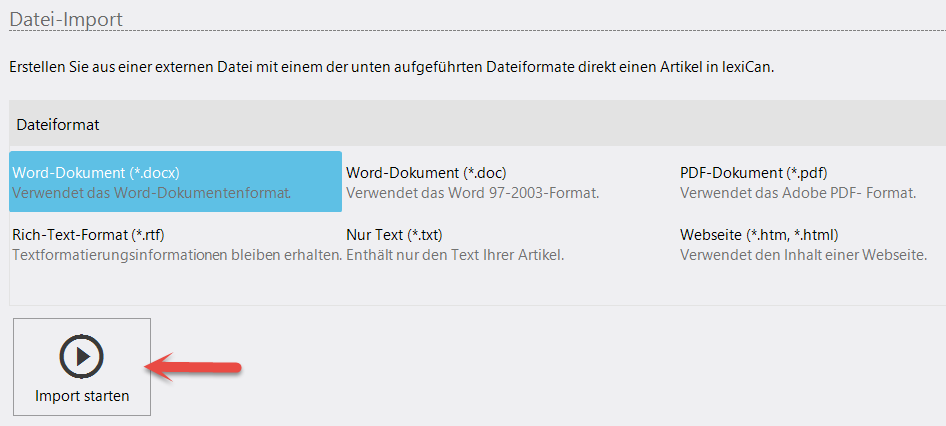Click text 'Enthält nur den Text Ihrer Artikel.'
The width and height of the screenshot is (946, 426).
coord(455,255)
